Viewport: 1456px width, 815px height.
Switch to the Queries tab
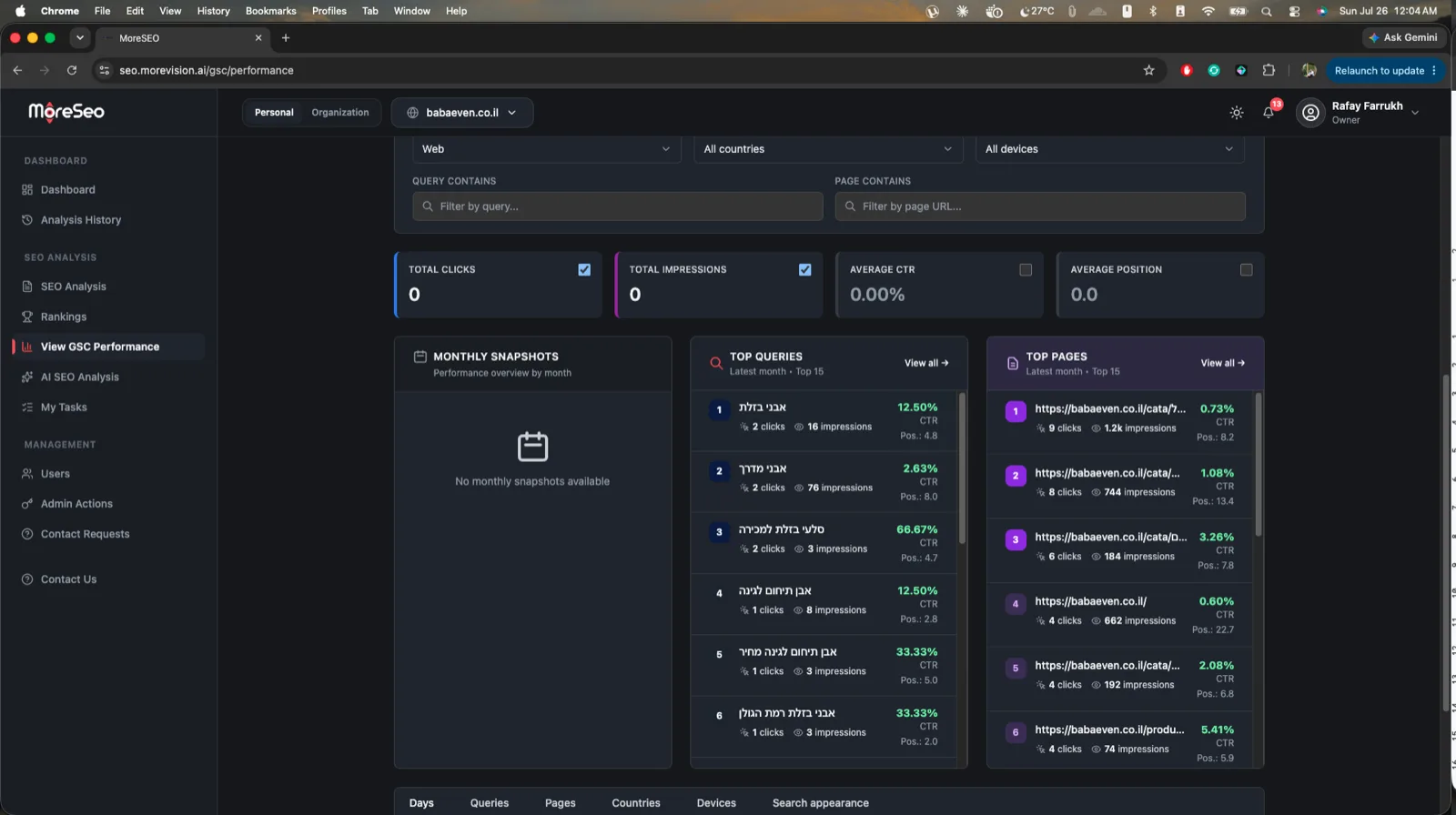(x=490, y=803)
